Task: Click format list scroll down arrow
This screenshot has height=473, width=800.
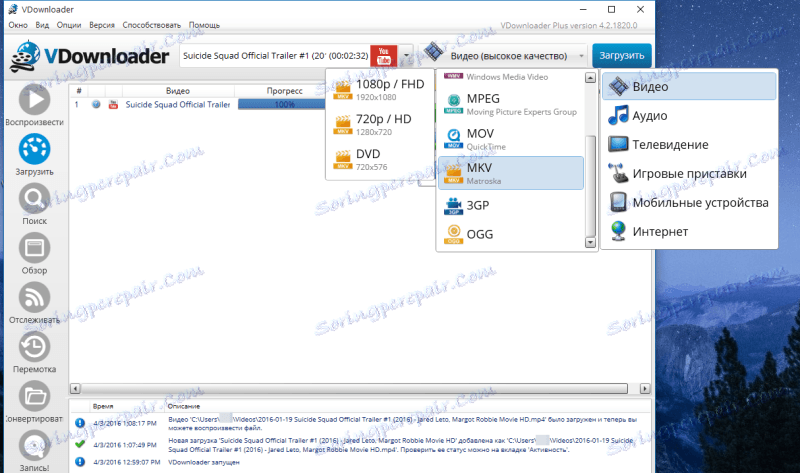Action: pyautogui.click(x=590, y=242)
